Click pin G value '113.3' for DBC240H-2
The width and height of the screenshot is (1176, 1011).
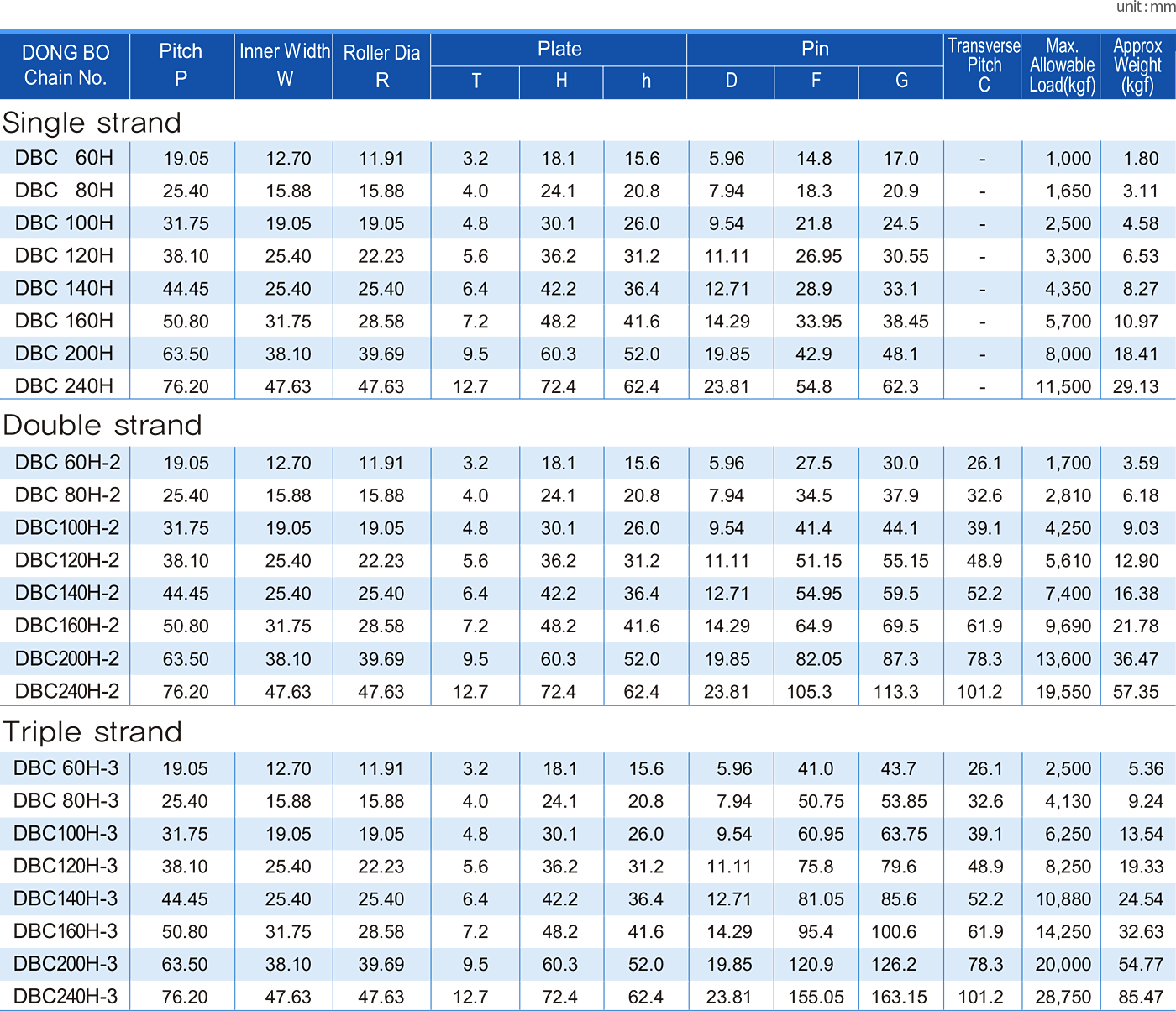point(896,693)
